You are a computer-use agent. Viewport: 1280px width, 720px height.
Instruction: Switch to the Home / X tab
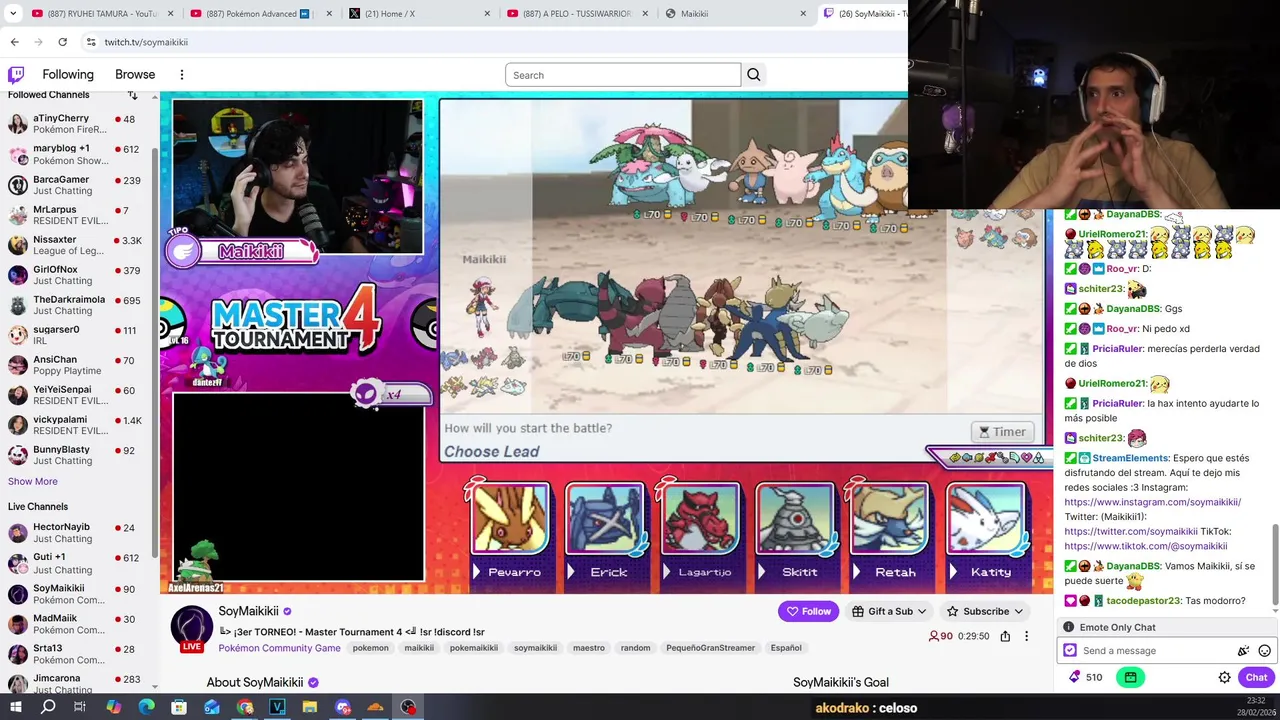[x=418, y=14]
